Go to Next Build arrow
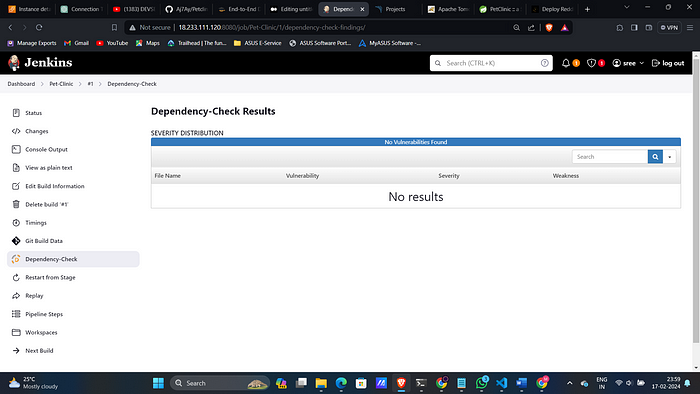Image resolution: width=700 pixels, height=394 pixels. 16,351
